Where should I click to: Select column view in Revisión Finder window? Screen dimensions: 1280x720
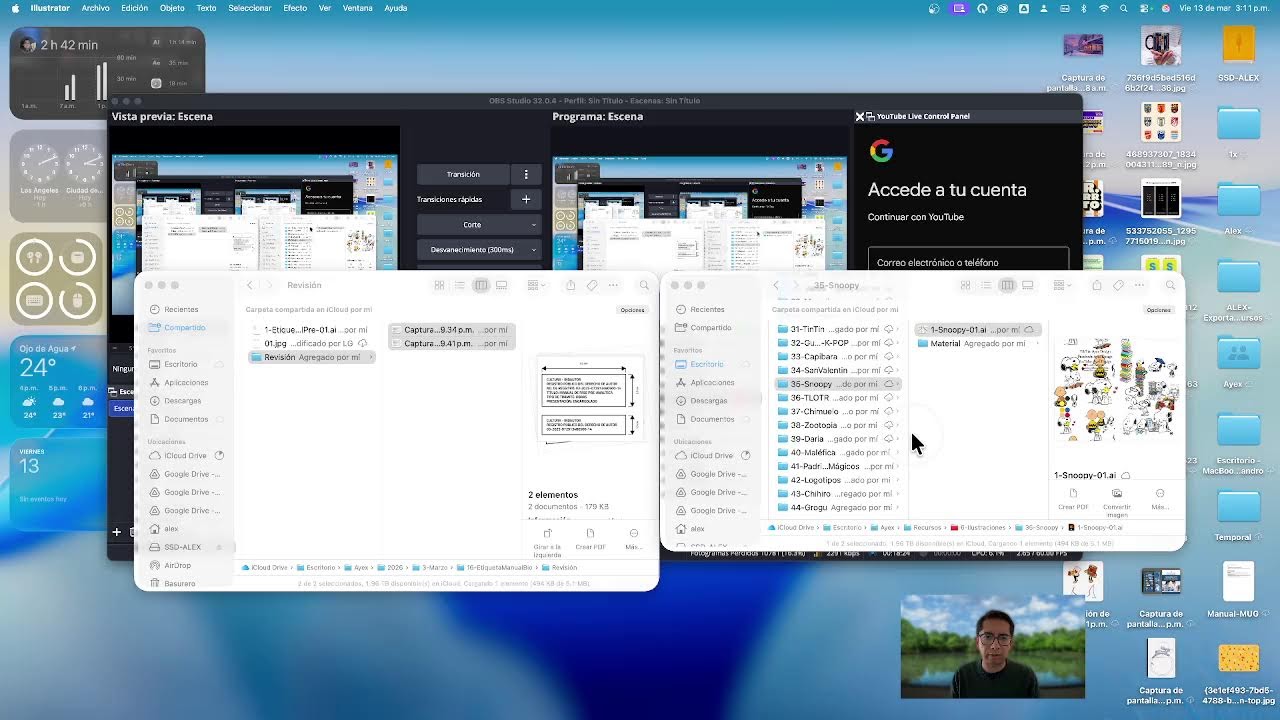click(x=481, y=285)
